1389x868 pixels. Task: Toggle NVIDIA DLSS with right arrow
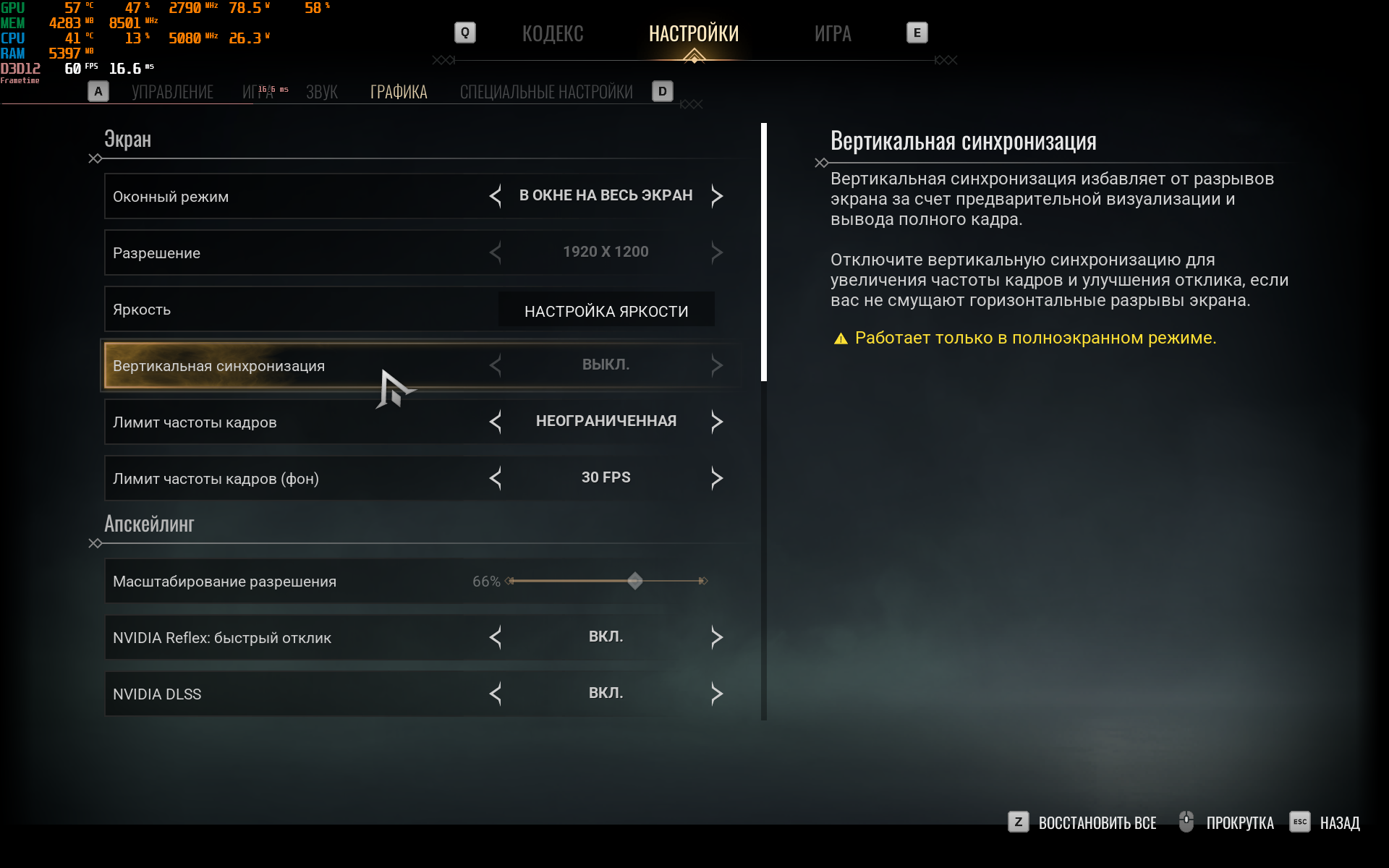click(716, 694)
